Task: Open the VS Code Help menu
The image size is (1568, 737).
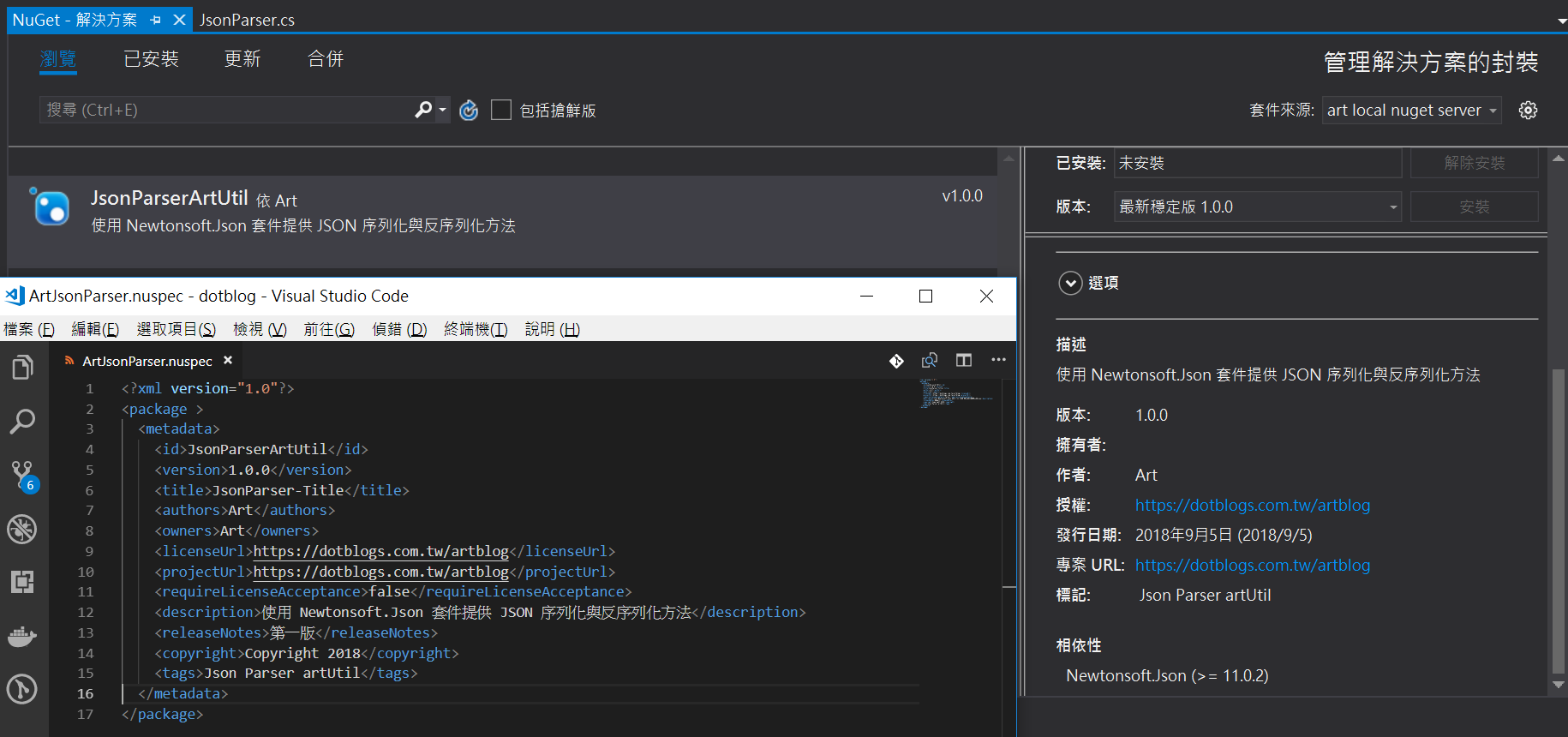Action: [553, 329]
